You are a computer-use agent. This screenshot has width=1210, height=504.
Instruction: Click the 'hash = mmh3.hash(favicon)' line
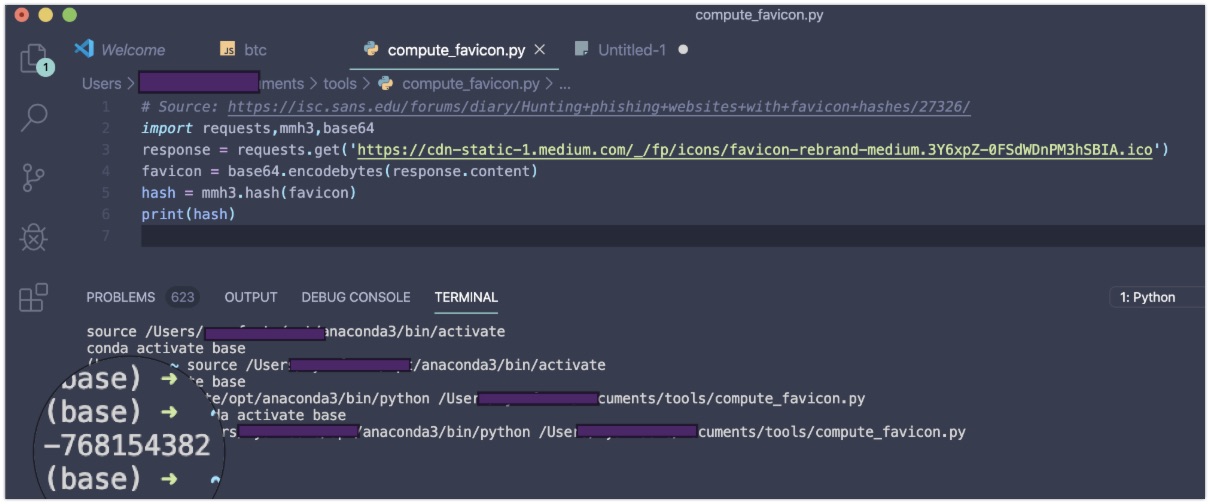click(249, 192)
